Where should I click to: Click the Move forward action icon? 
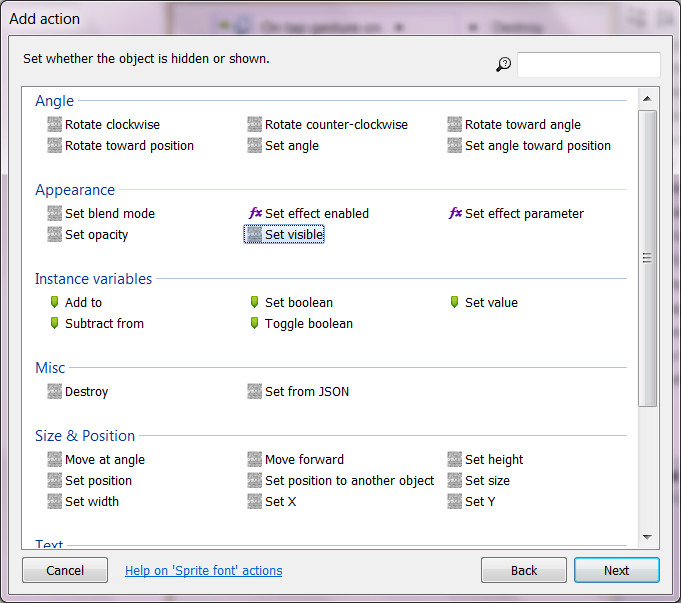255,460
